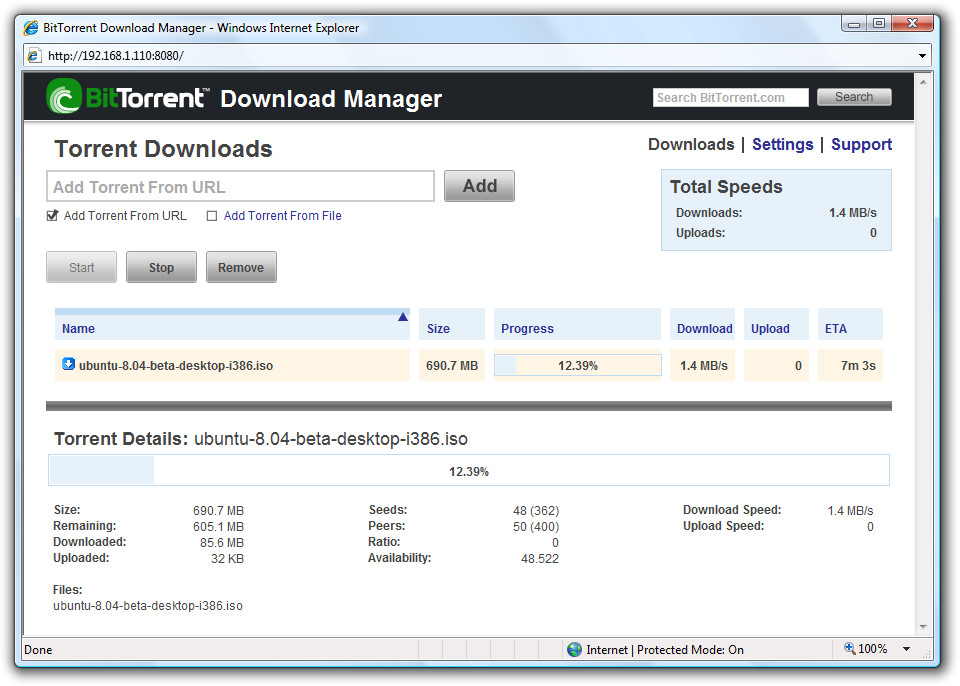This screenshot has width=960, height=686.
Task: Click the large 12.39% Torrent Details progress bar
Action: 469,470
